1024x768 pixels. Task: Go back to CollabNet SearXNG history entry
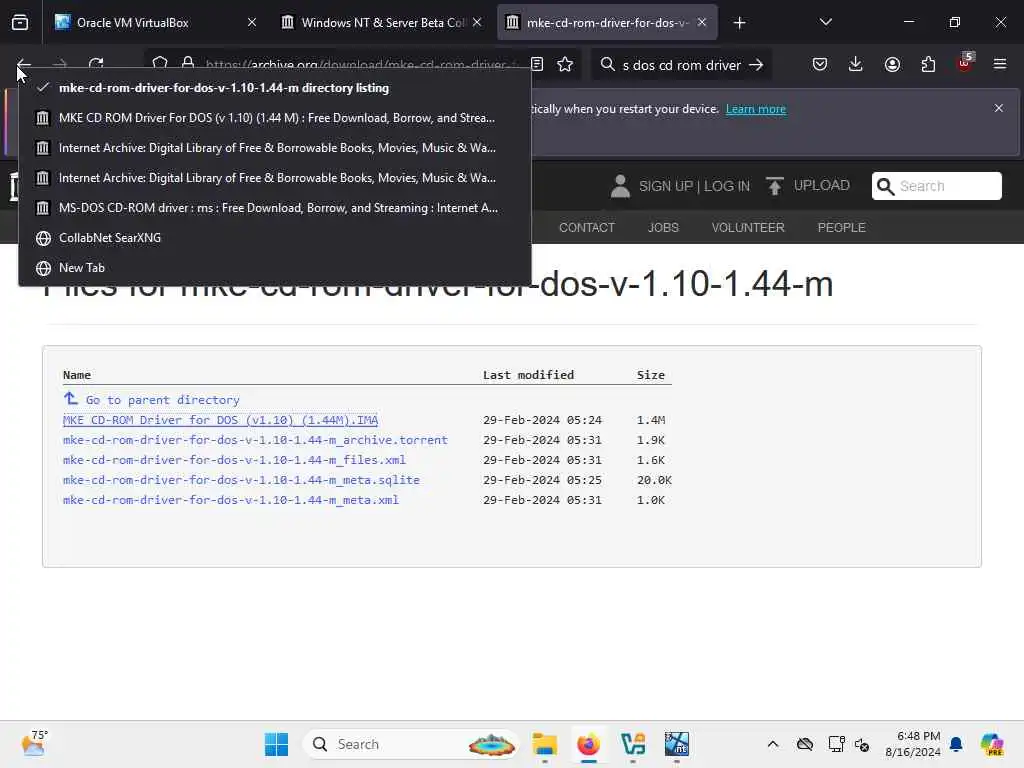(x=274, y=238)
